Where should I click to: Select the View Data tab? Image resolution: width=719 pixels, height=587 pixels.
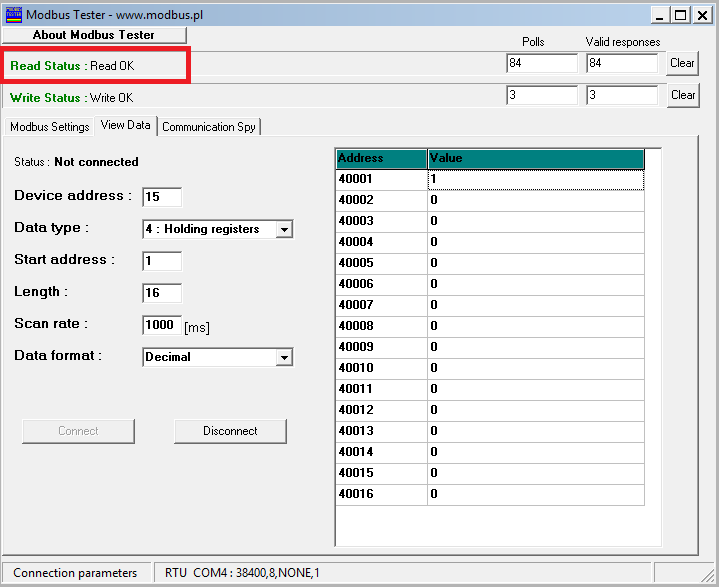(x=126, y=125)
